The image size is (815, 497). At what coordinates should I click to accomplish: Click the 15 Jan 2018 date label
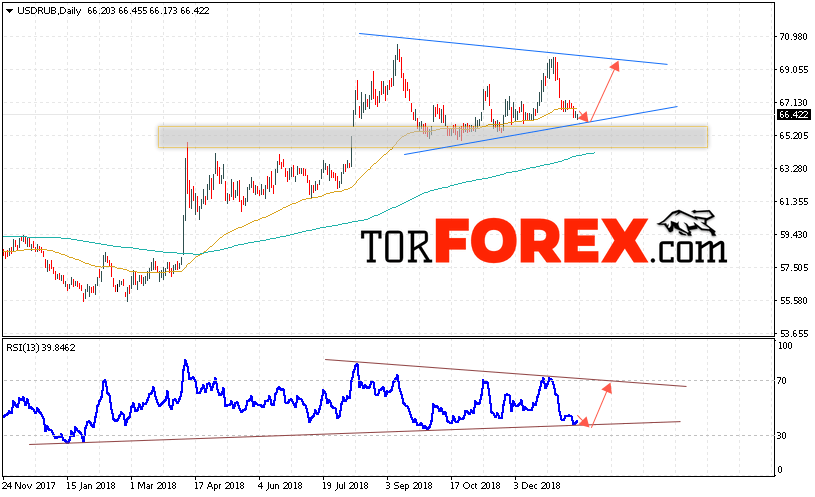click(x=91, y=486)
